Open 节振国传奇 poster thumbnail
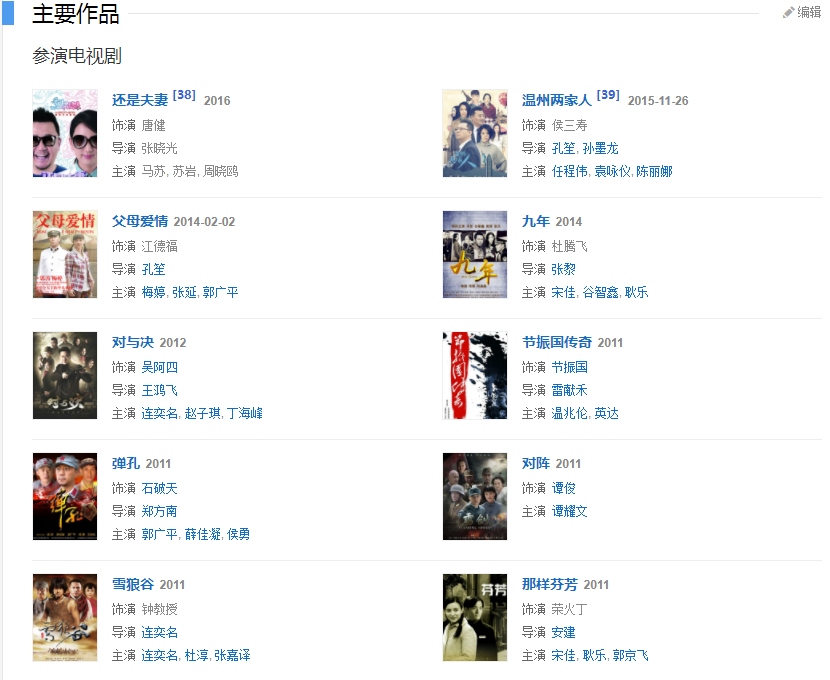This screenshot has height=680, width=830. tap(475, 375)
